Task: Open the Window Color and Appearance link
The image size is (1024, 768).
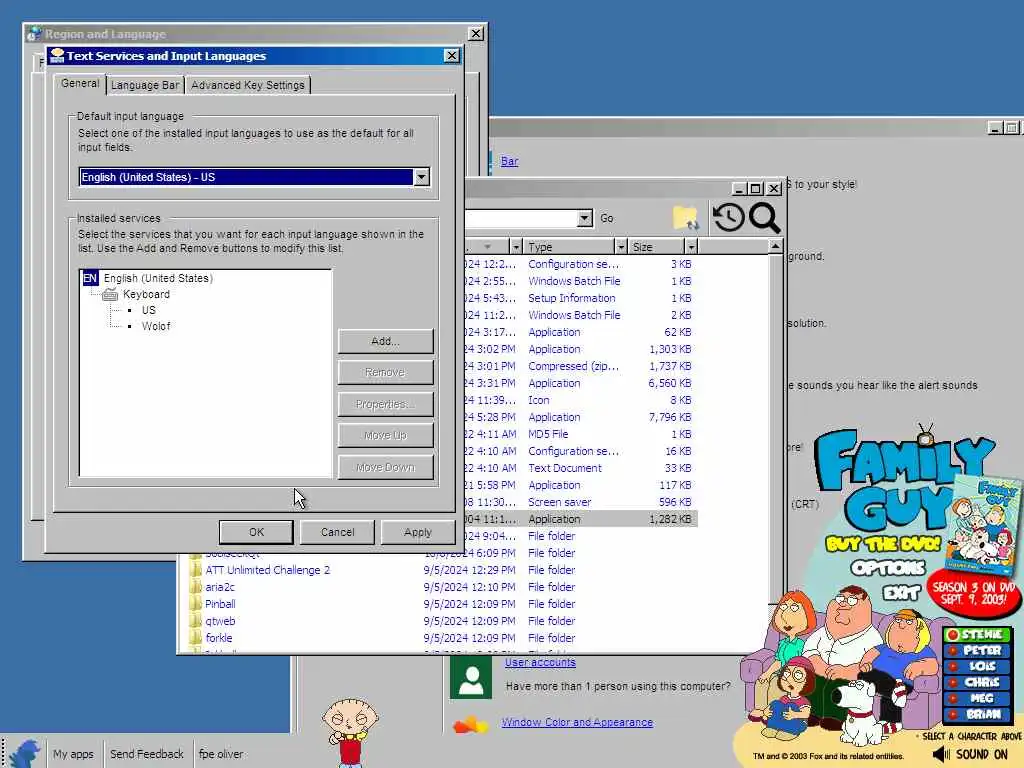Action: (577, 722)
